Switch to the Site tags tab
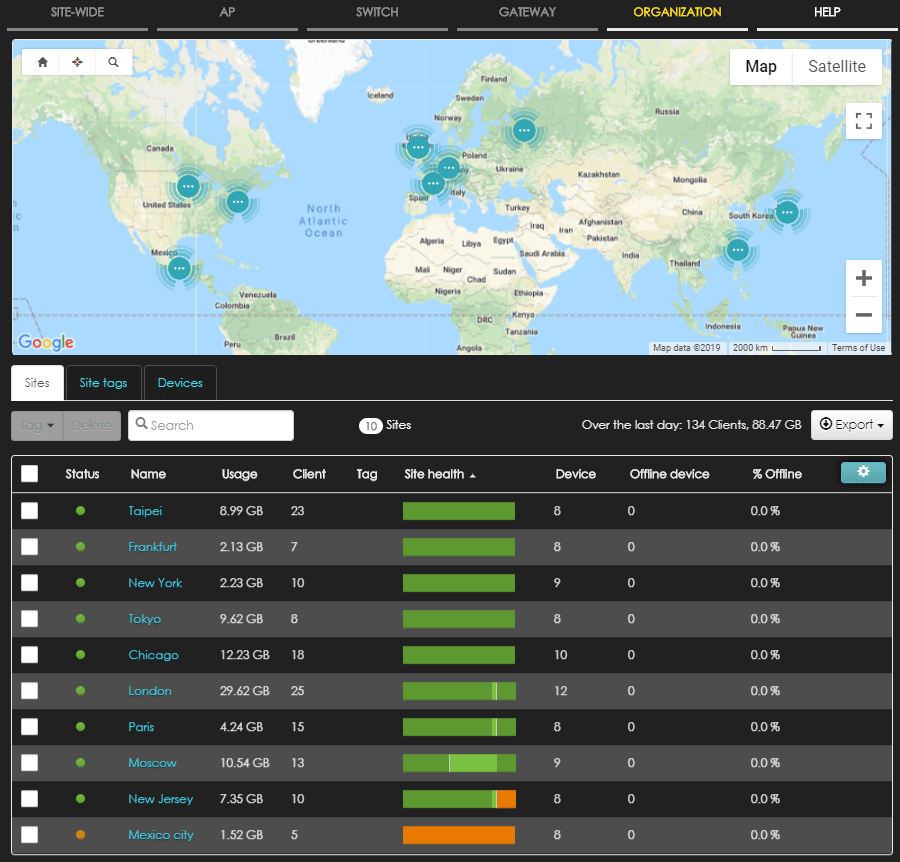Viewport: 900px width, 862px height. 103,383
